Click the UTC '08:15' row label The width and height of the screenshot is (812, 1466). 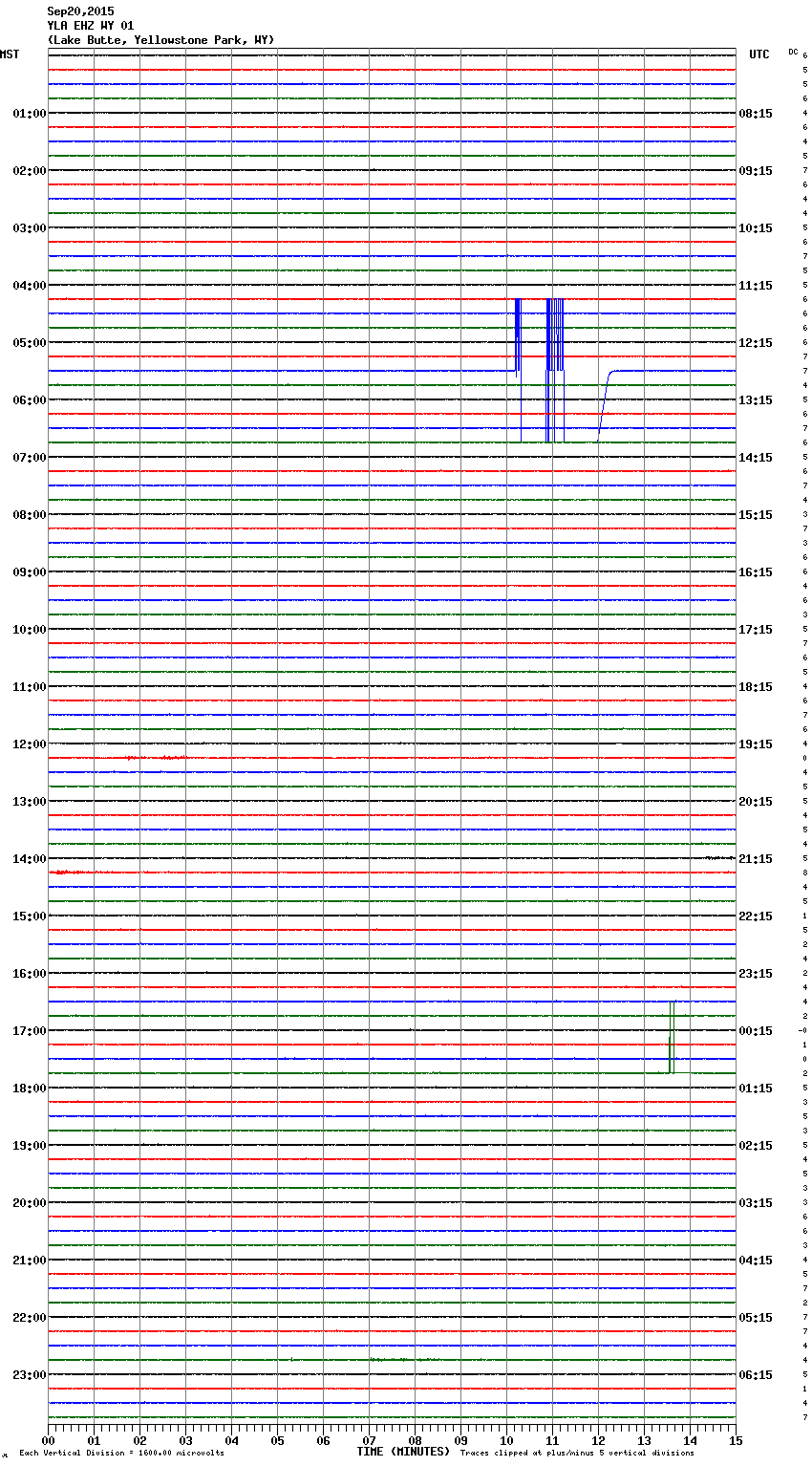coord(756,114)
